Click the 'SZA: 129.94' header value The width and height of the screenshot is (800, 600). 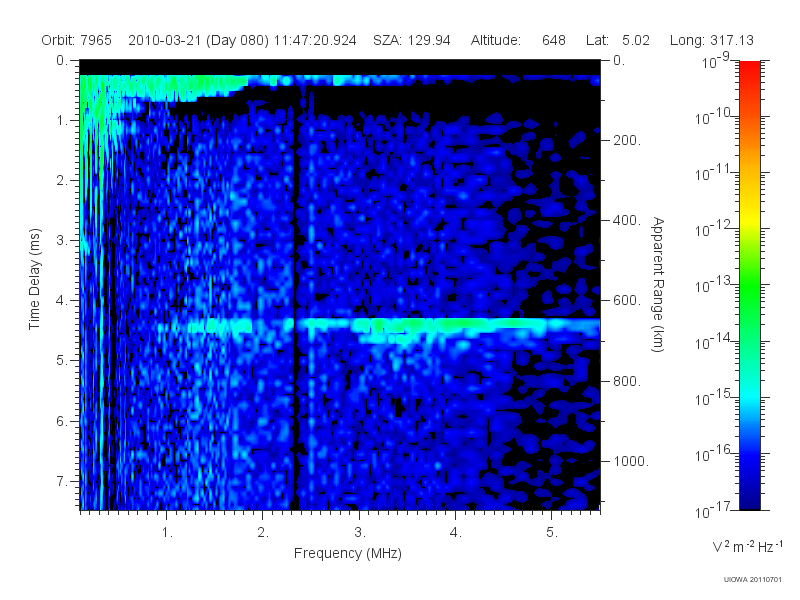click(412, 40)
